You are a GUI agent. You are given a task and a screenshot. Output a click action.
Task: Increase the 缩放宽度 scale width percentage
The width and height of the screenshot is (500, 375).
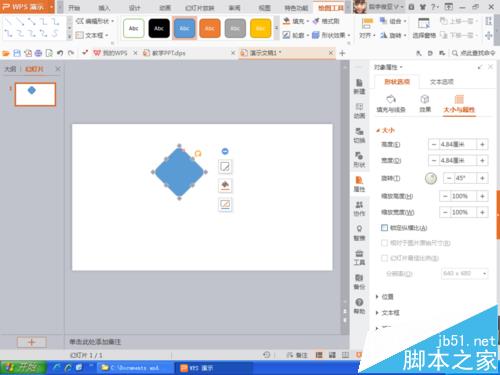(482, 212)
